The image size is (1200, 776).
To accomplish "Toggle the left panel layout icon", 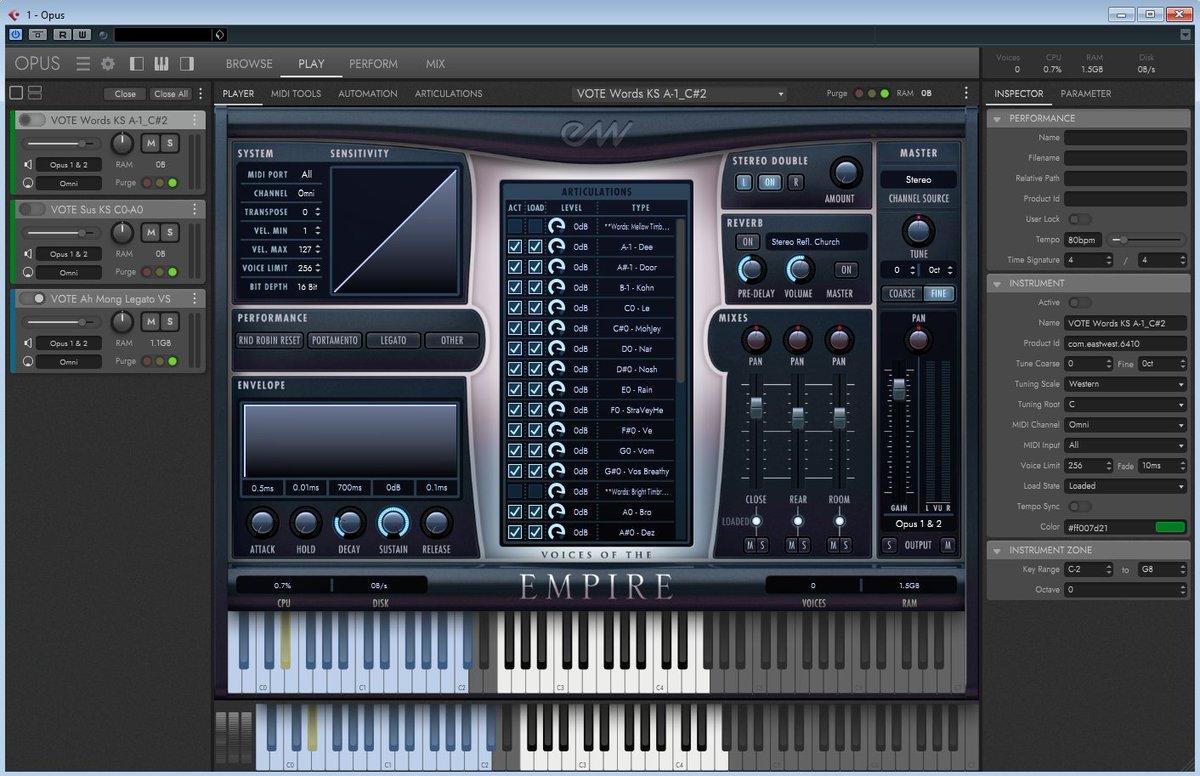I will click(x=136, y=64).
